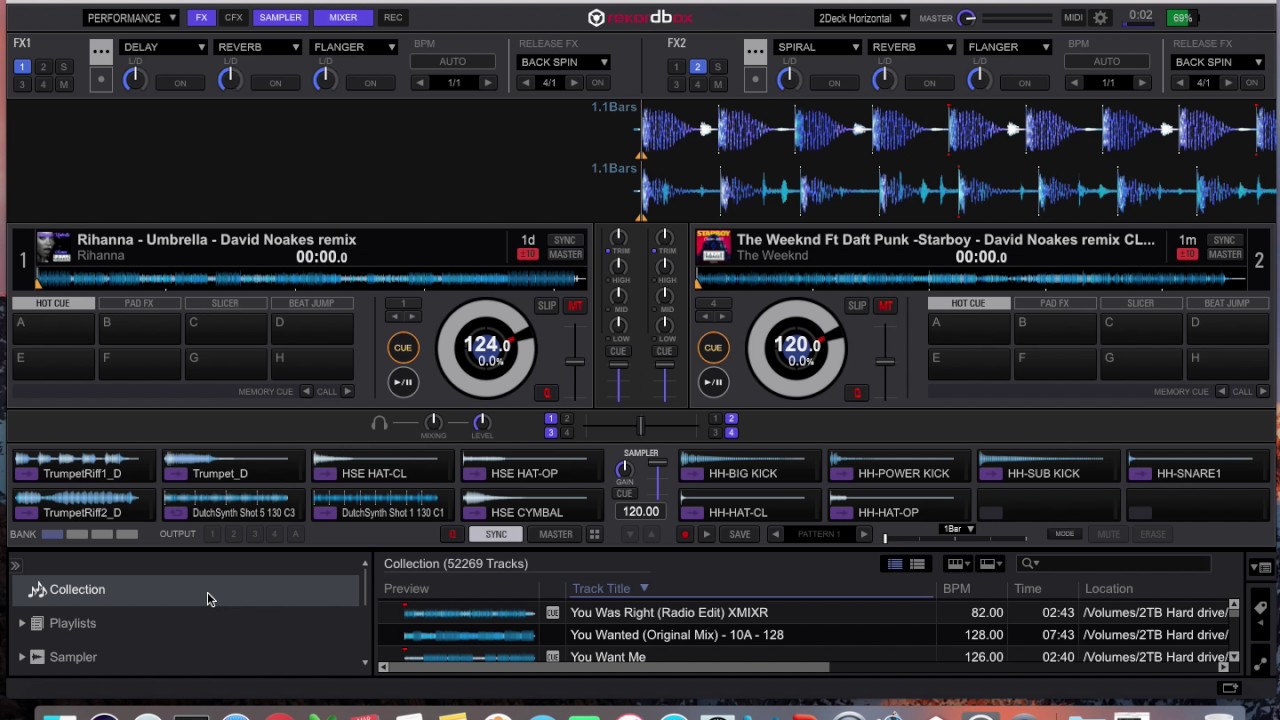Select FX tab in top bar
Screen dimensions: 1280x720
(201, 18)
